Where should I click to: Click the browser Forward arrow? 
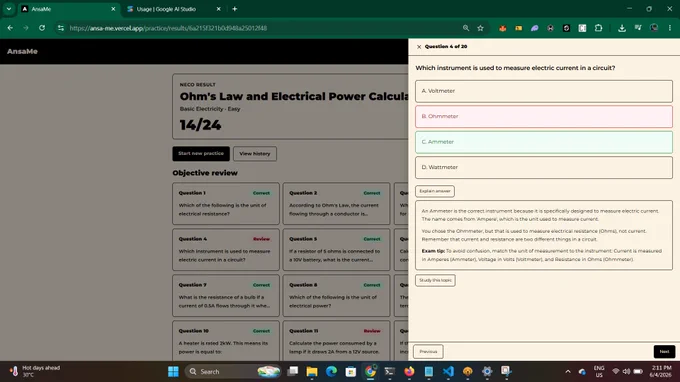pos(26,28)
